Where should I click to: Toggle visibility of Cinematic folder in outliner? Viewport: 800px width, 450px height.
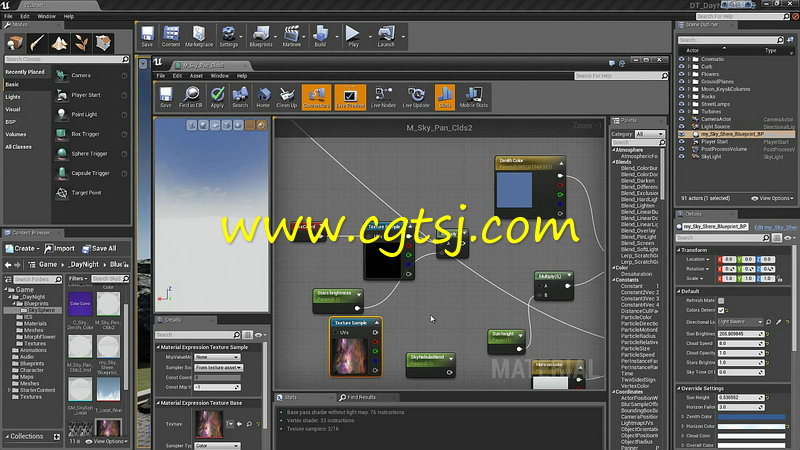pos(682,59)
